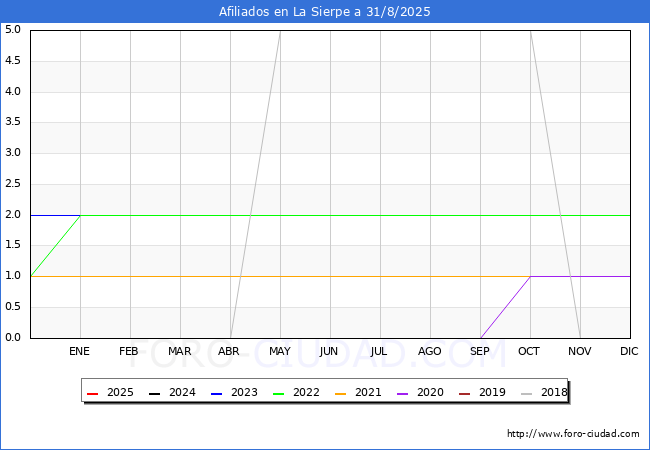Click the 2.0 y-axis tick label
The image size is (650, 450).
(13, 215)
